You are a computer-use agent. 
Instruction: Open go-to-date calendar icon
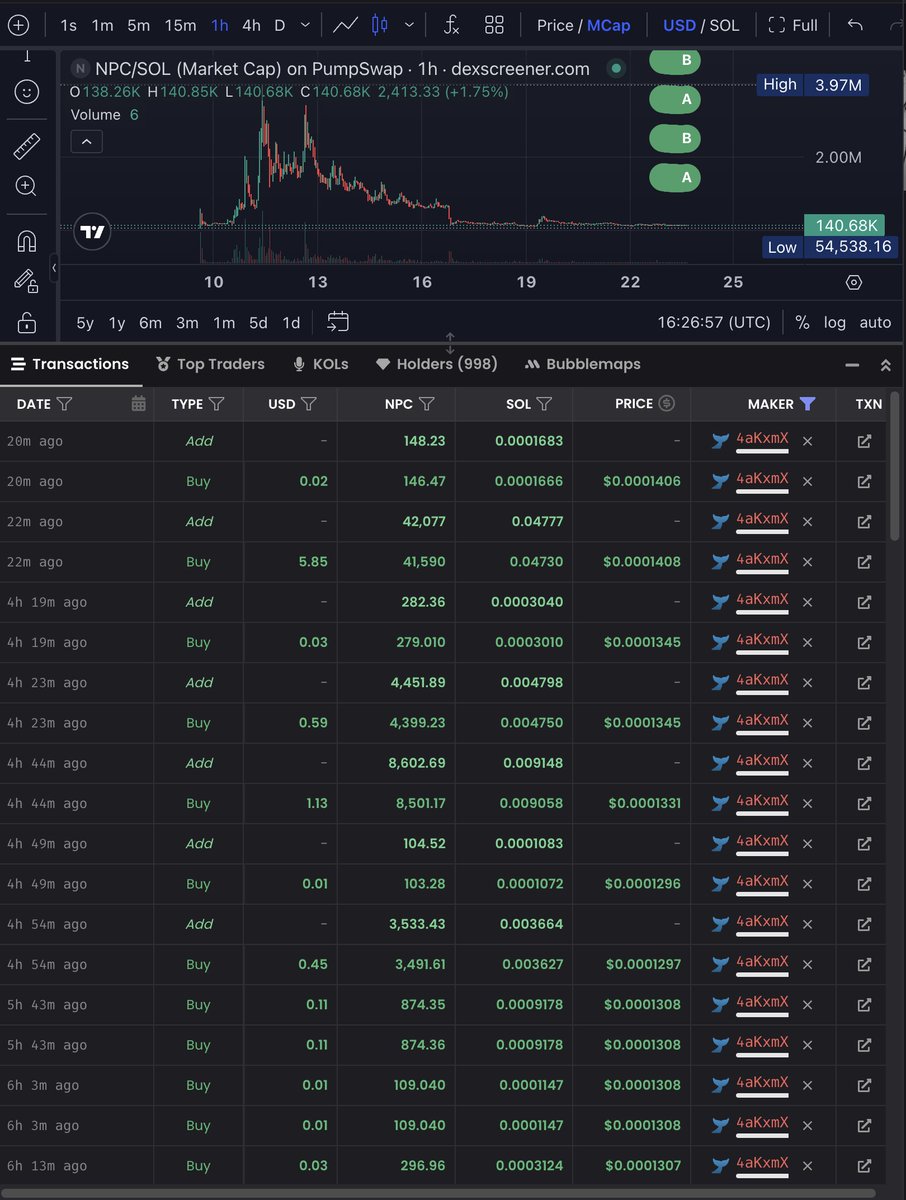[338, 322]
